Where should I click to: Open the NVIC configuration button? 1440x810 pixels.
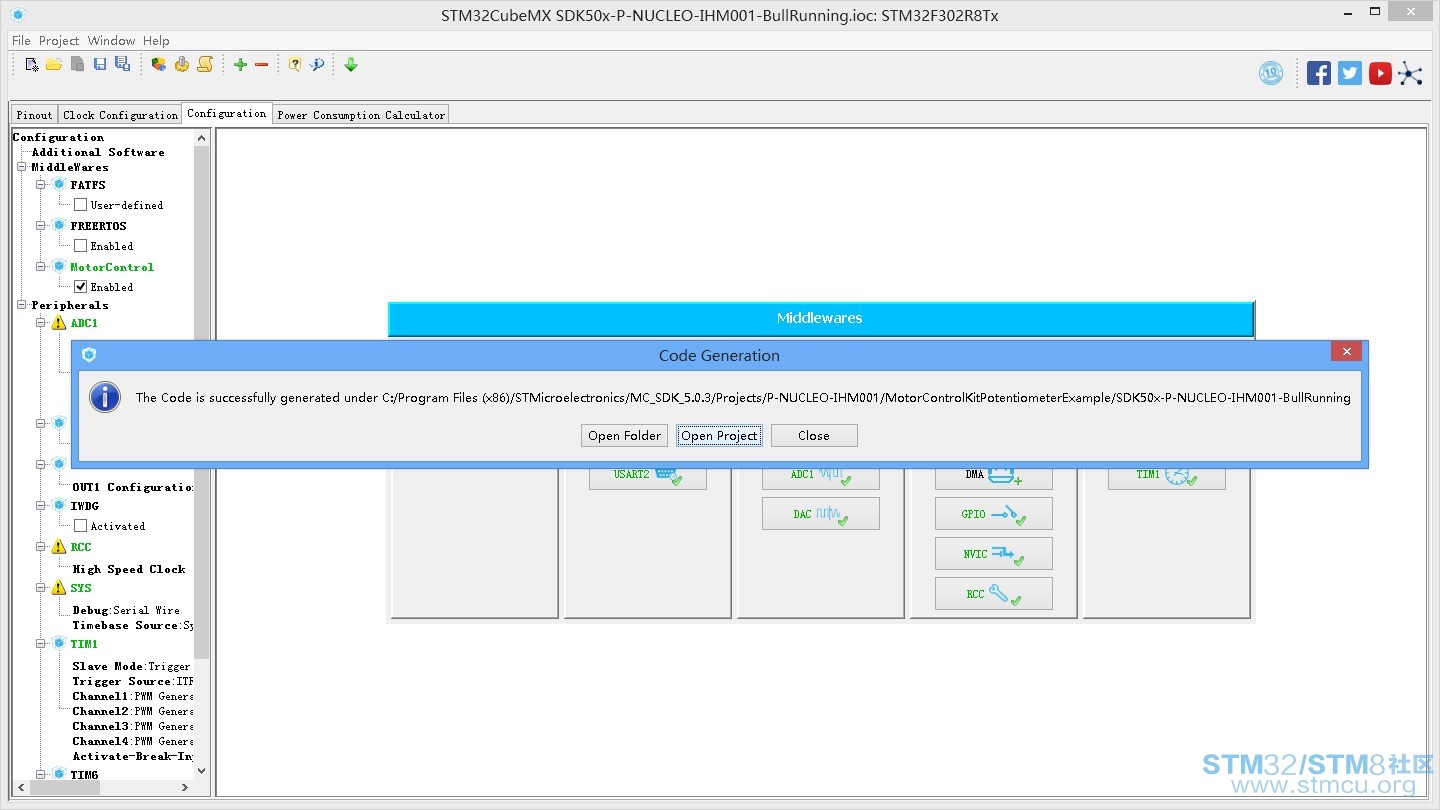[994, 554]
